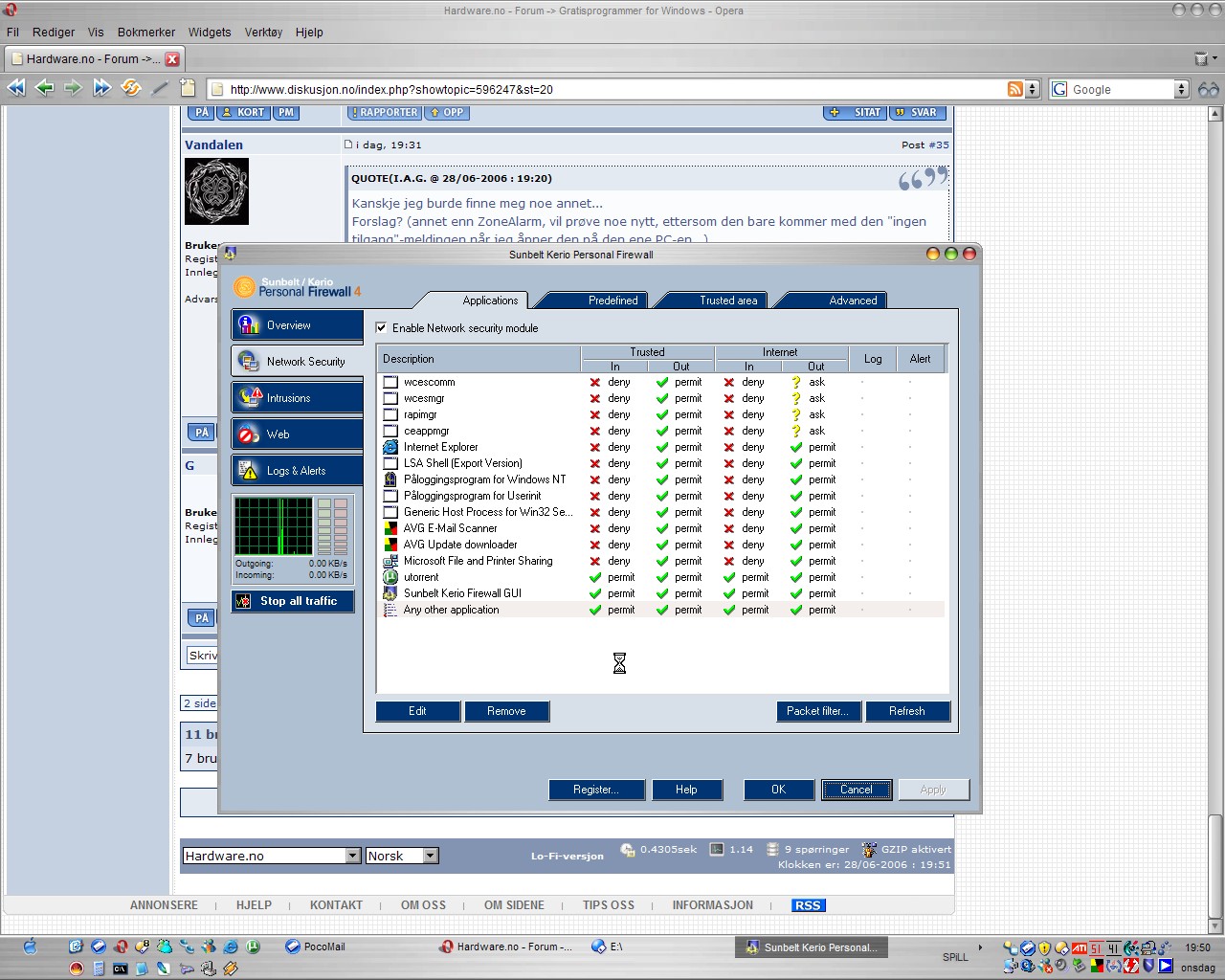Click the RSS link in the footer

coord(808,905)
